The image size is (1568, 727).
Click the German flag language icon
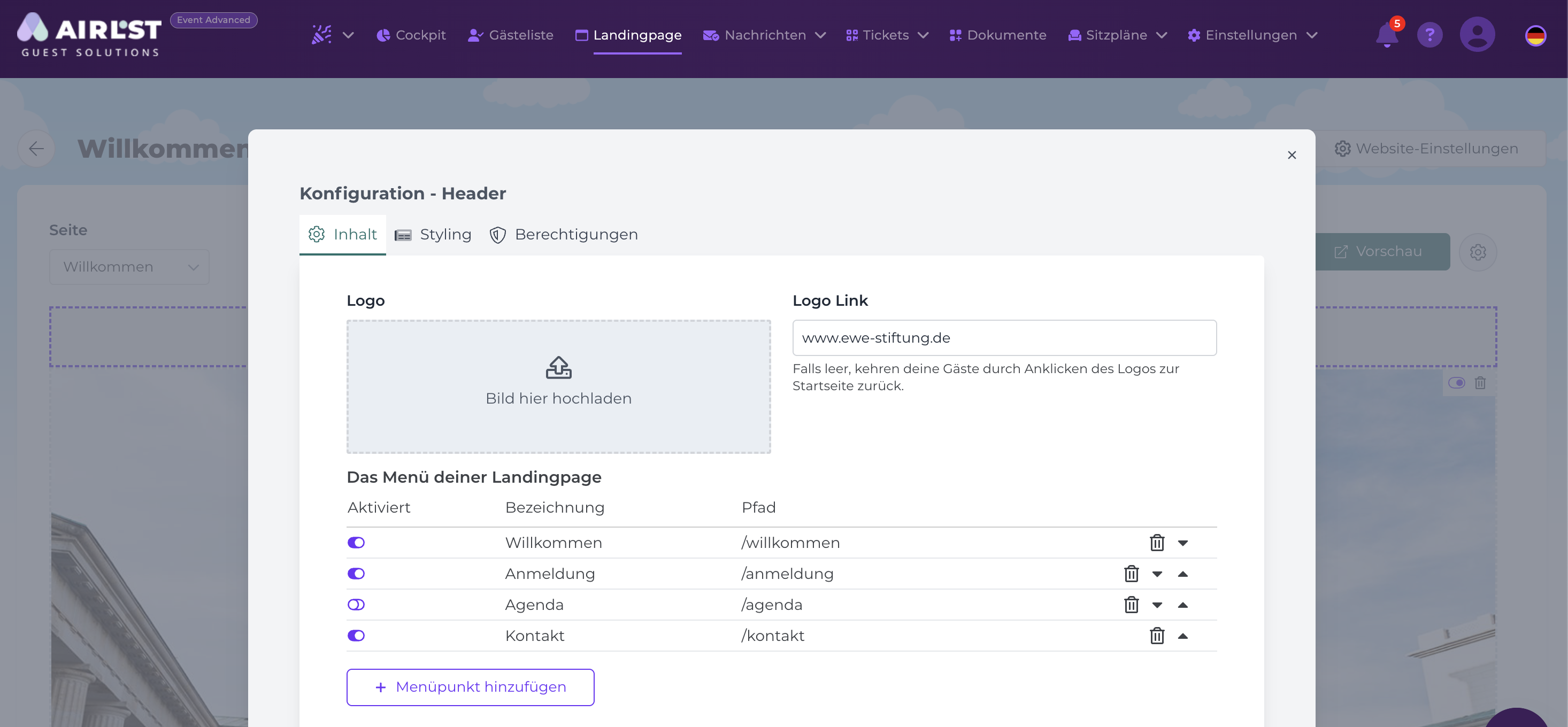[1535, 35]
